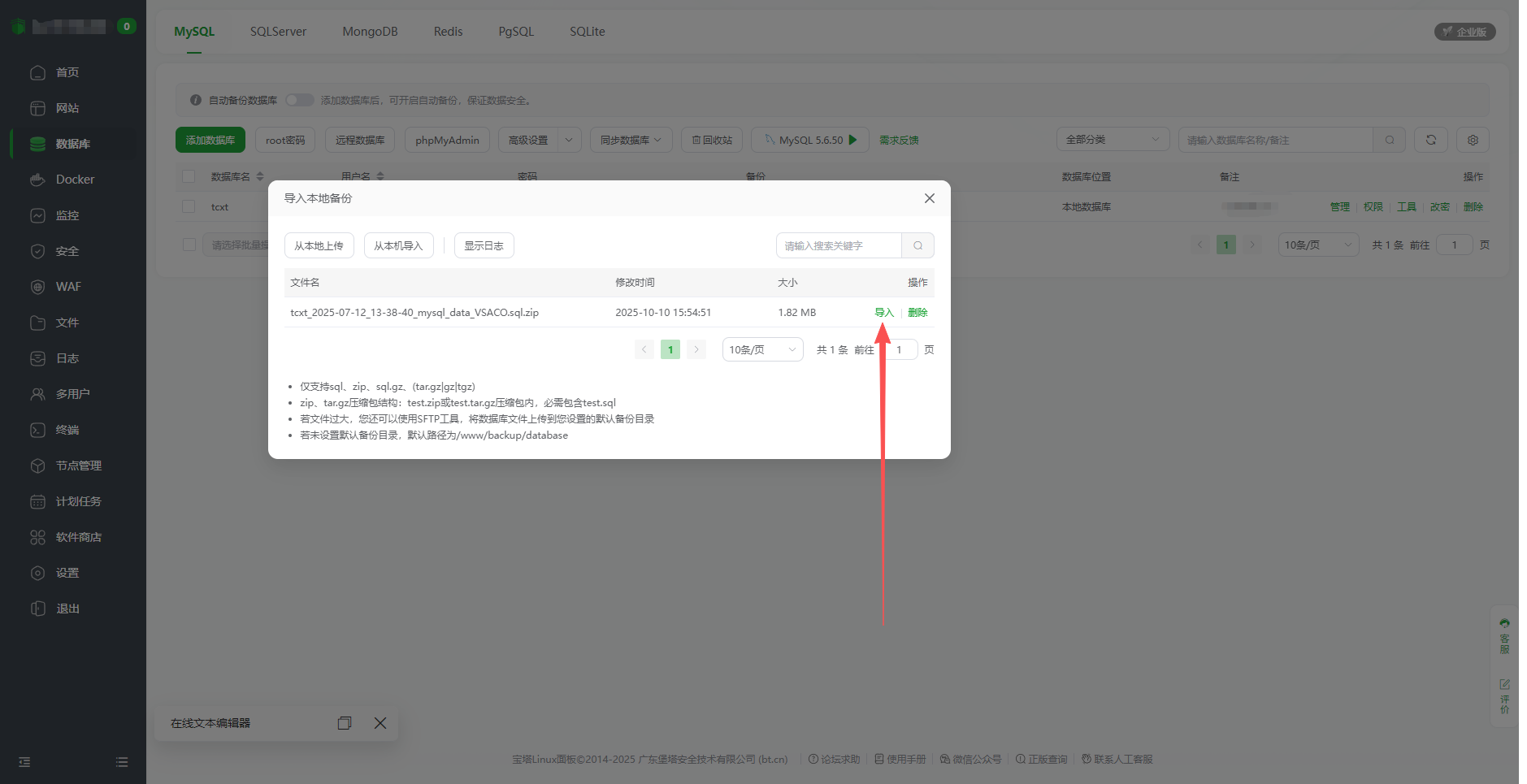Open Docker from the sidebar
Image resolution: width=1527 pixels, height=784 pixels.
tap(75, 180)
